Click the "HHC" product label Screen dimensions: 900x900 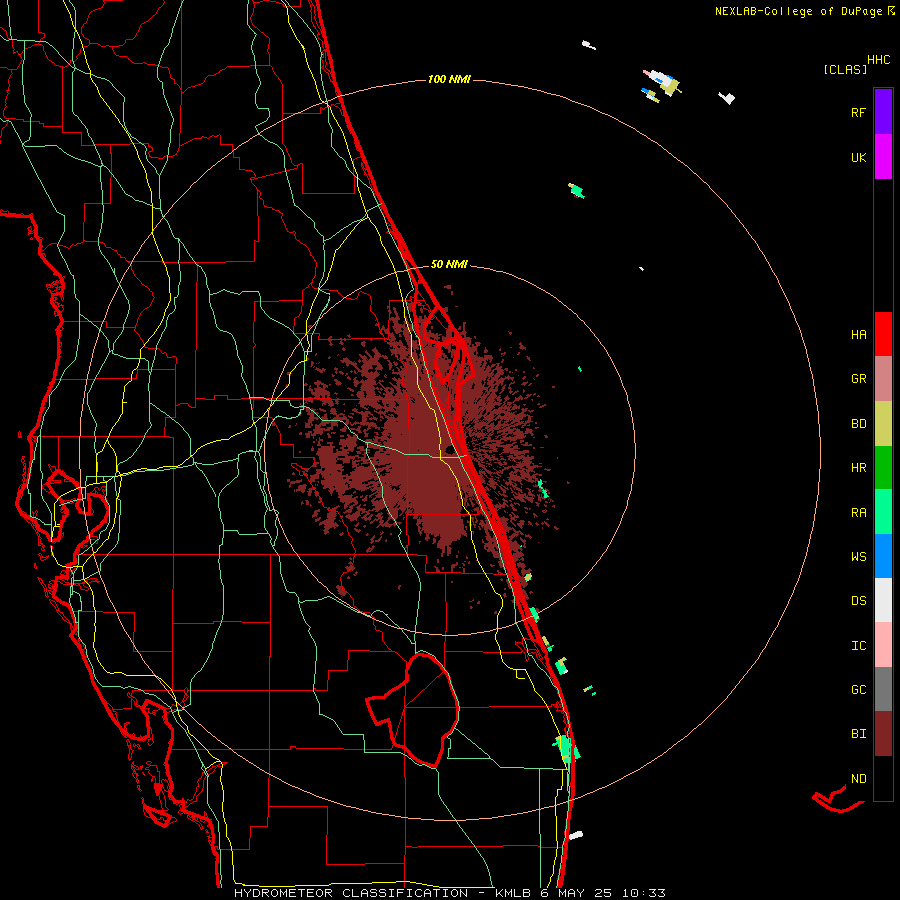[x=879, y=60]
